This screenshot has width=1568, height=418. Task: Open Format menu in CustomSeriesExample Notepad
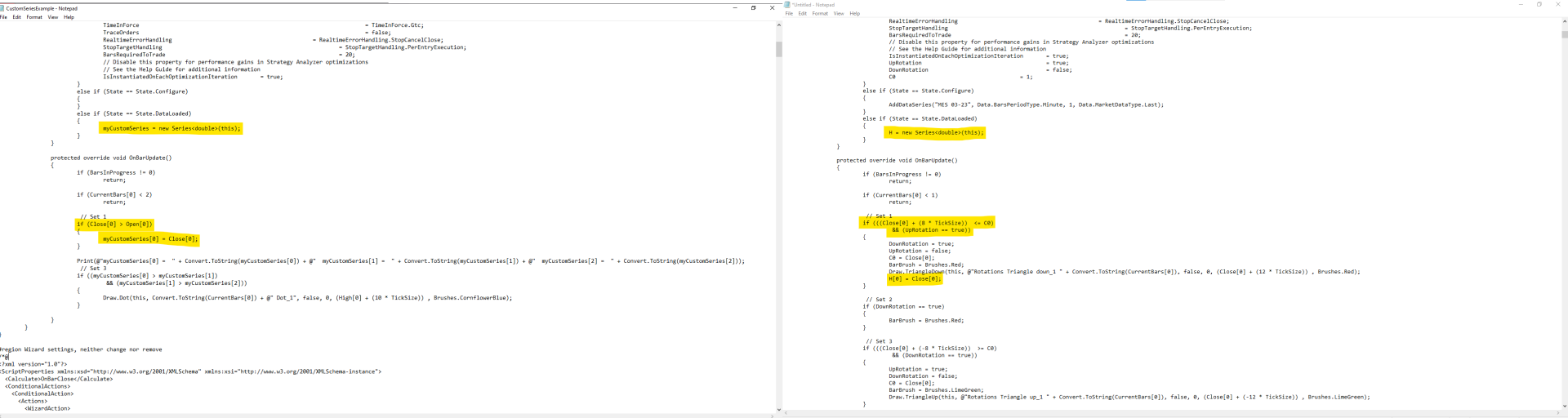(34, 17)
